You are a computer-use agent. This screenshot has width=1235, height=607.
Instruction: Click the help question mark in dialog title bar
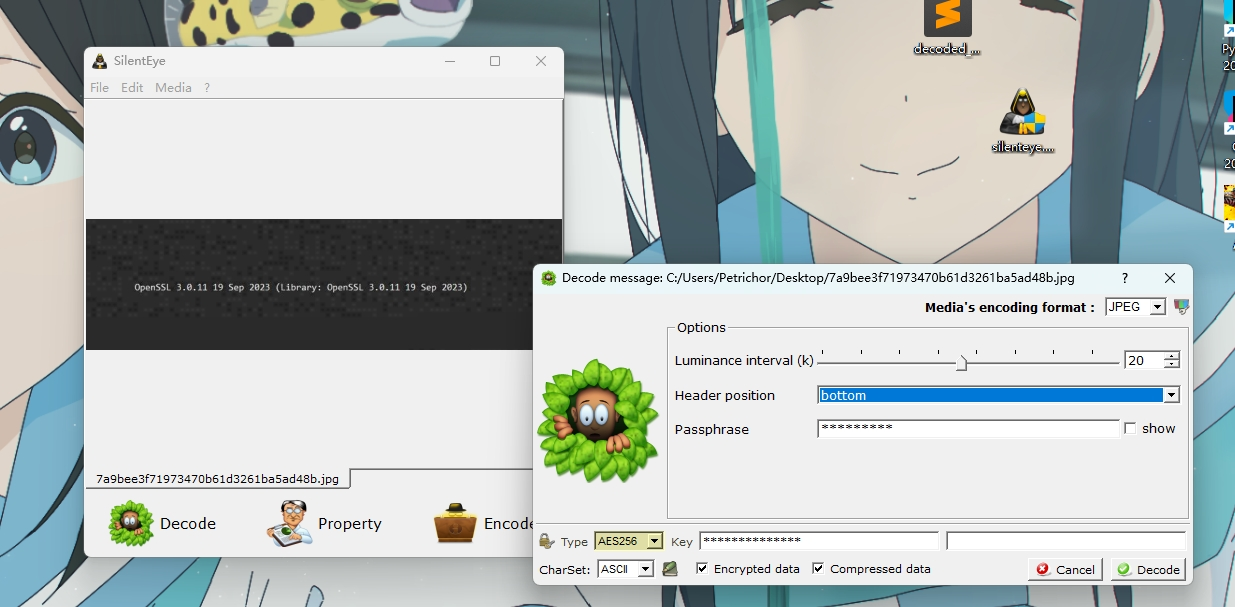click(x=1124, y=278)
